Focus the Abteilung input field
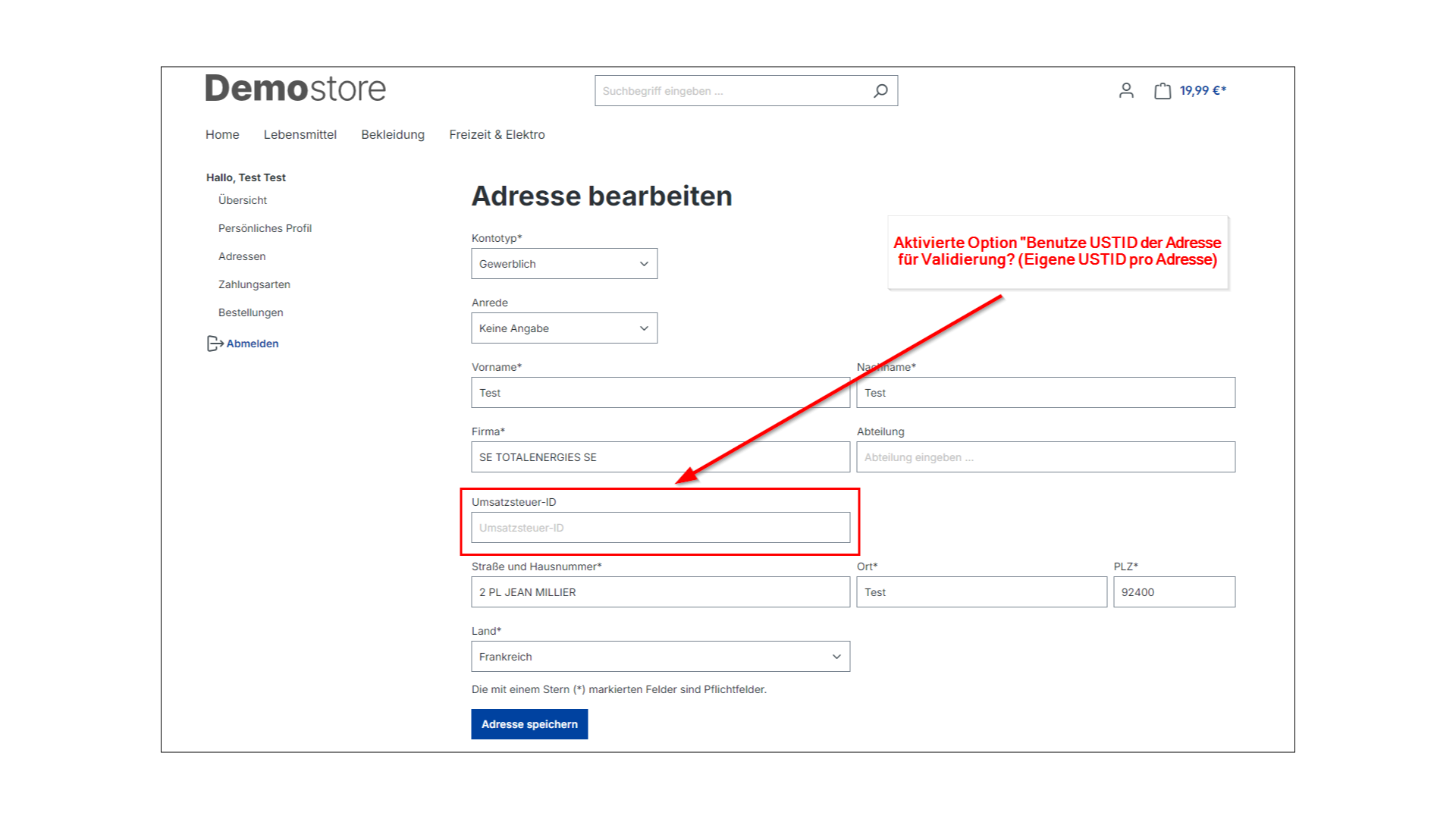Viewport: 1456px width, 819px height. pyautogui.click(x=1046, y=457)
